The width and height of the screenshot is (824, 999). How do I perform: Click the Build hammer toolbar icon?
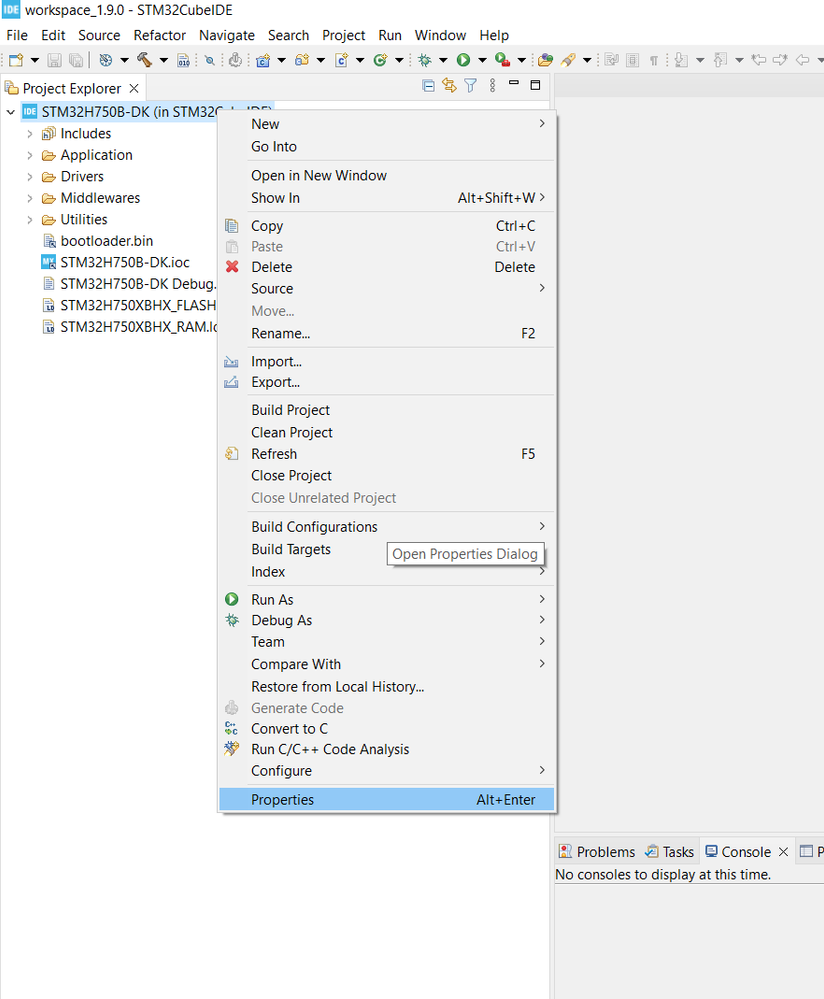pyautogui.click(x=145, y=60)
